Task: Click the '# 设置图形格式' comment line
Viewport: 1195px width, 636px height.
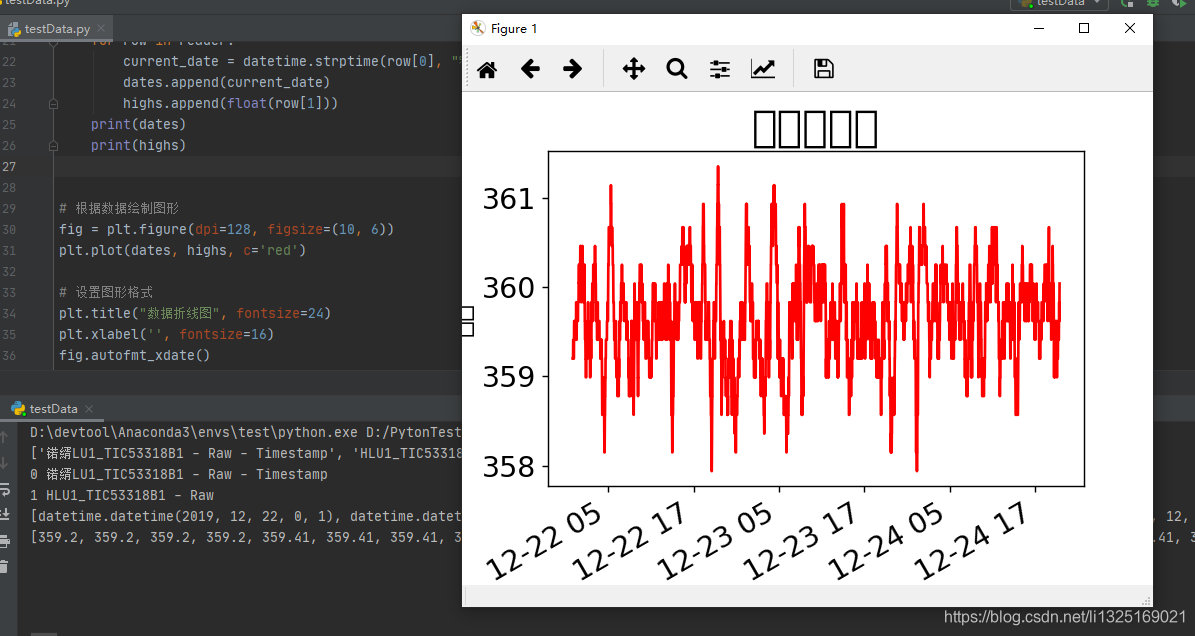Action: pos(106,292)
